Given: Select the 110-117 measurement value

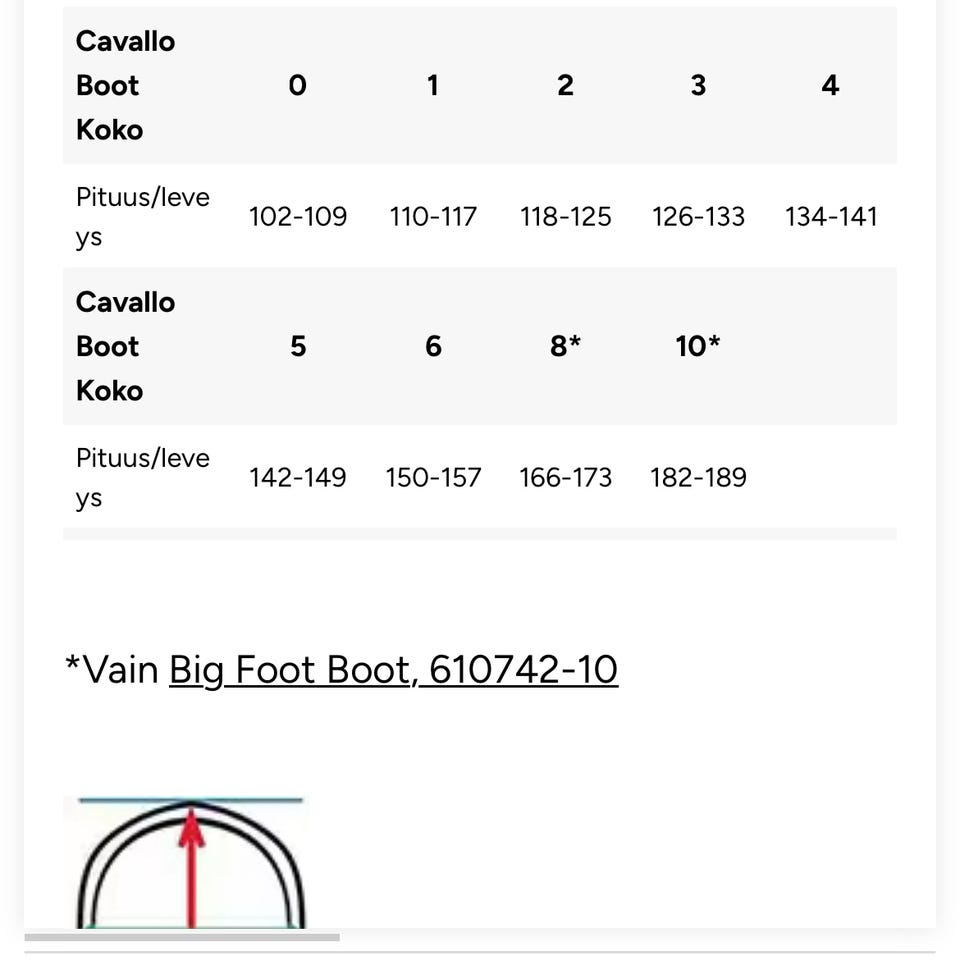Looking at the screenshot, I should 433,217.
